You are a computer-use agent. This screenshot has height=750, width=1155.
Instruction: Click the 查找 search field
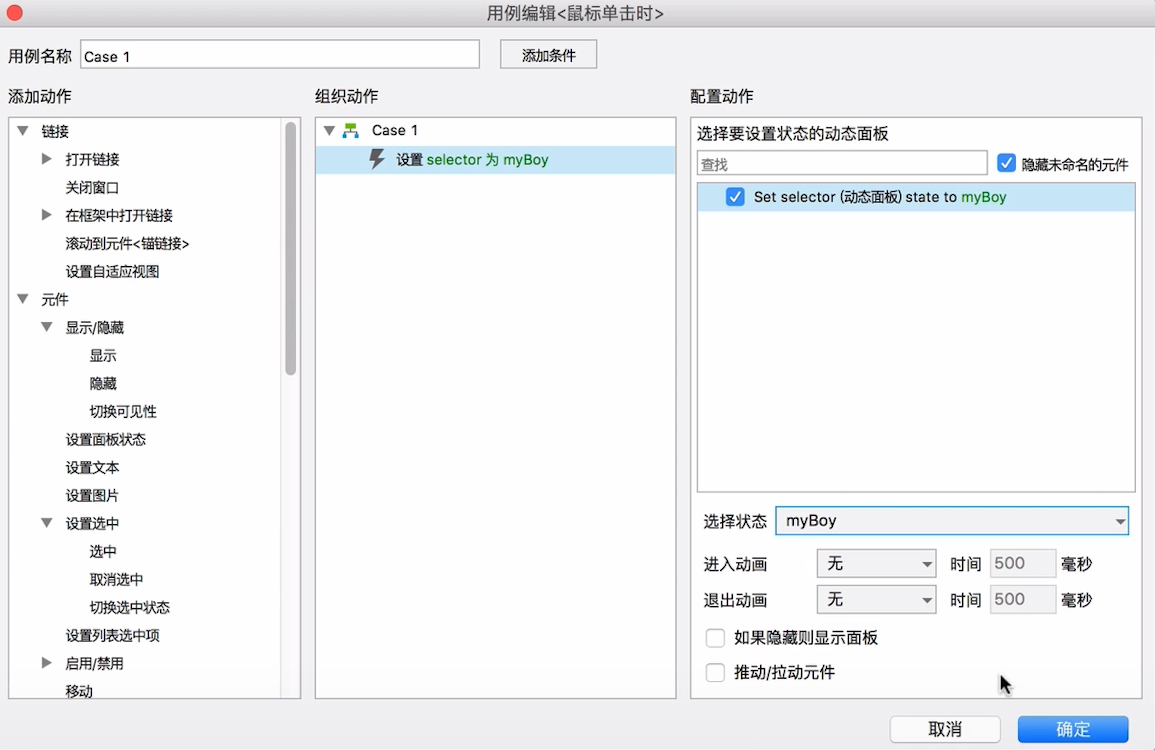point(842,164)
